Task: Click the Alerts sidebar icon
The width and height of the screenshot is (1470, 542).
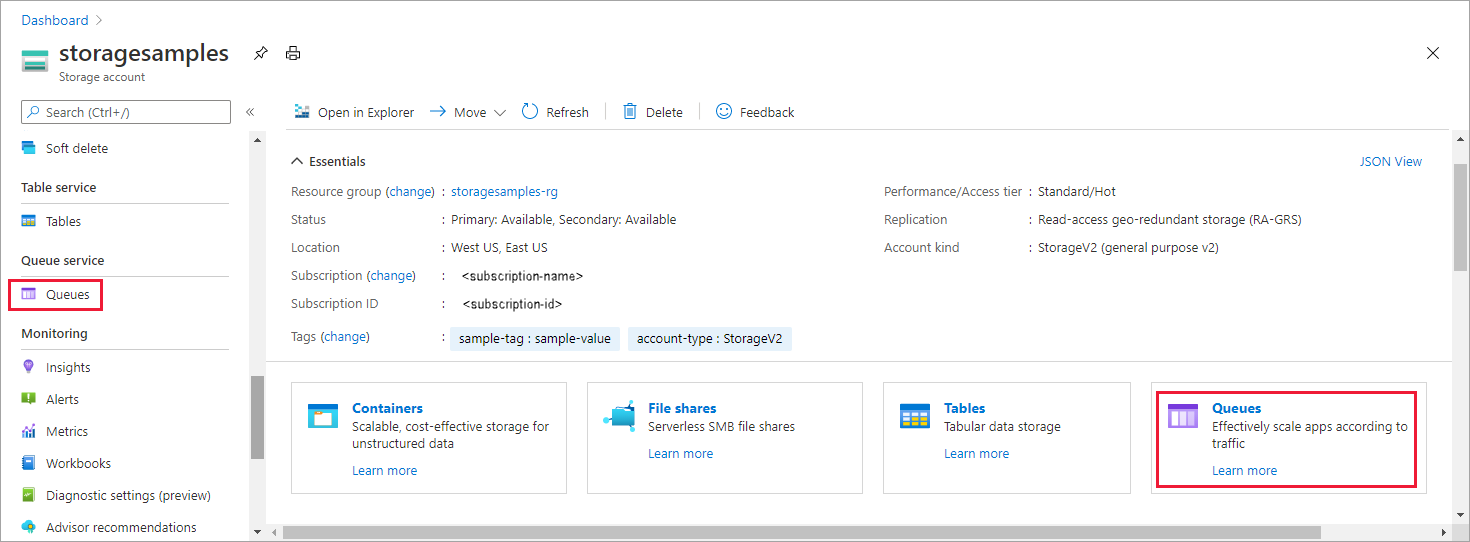Action: point(29,399)
